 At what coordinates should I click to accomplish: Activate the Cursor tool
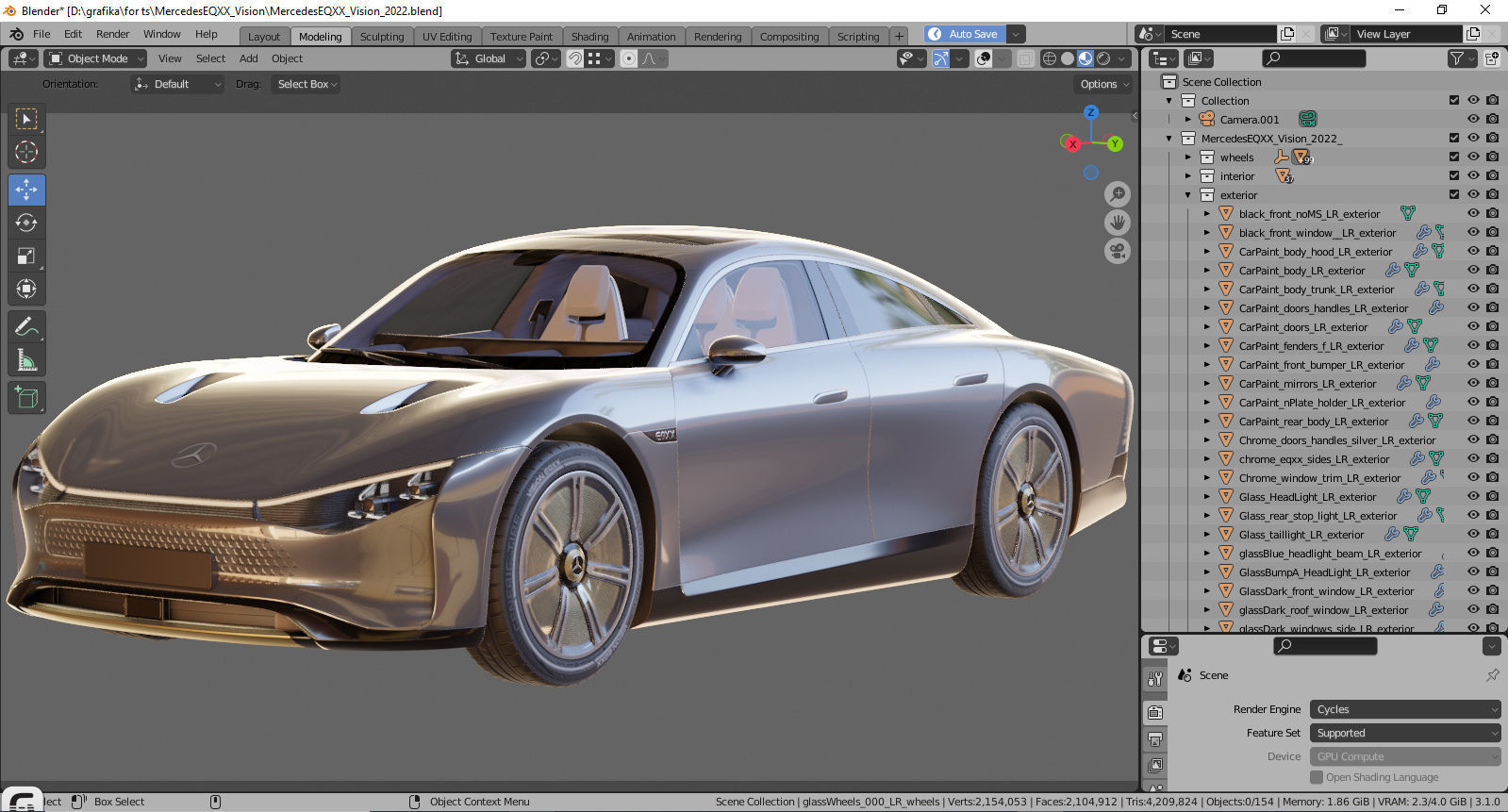click(26, 152)
